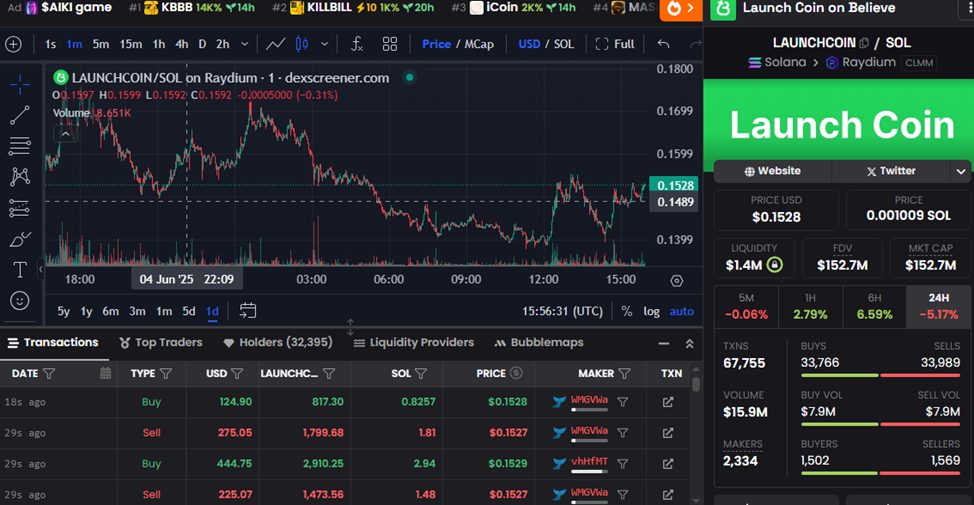Select the text annotation tool
This screenshot has height=505, width=974.
click(x=20, y=270)
